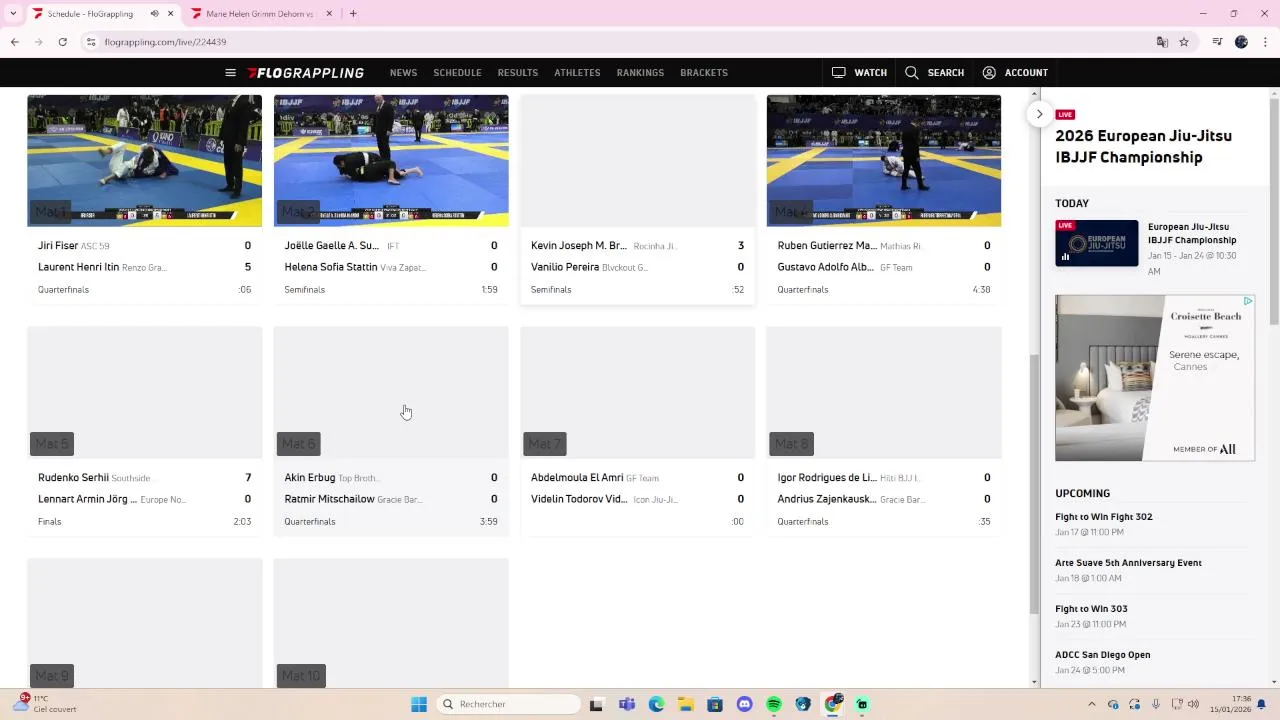Image resolution: width=1280 pixels, height=720 pixels.
Task: Open the hamburger menu beside FloGrappling logo
Action: click(x=230, y=73)
